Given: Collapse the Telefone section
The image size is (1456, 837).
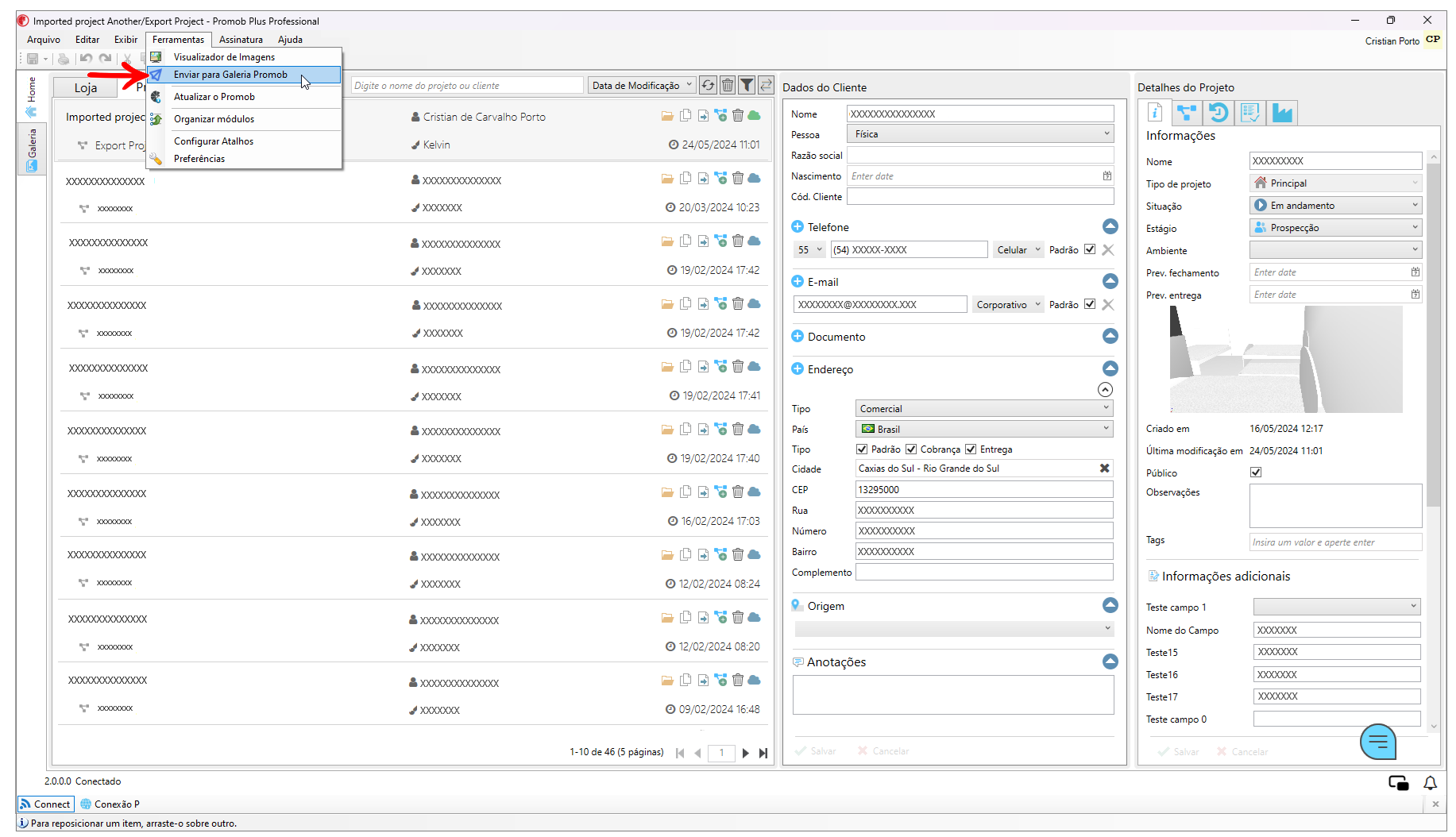Looking at the screenshot, I should coord(1110,226).
